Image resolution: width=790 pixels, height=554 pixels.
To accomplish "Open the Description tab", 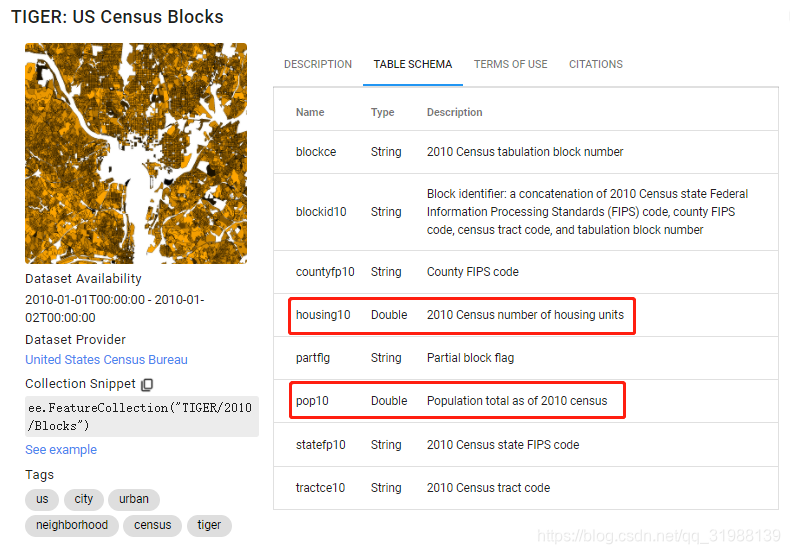I will coord(318,64).
